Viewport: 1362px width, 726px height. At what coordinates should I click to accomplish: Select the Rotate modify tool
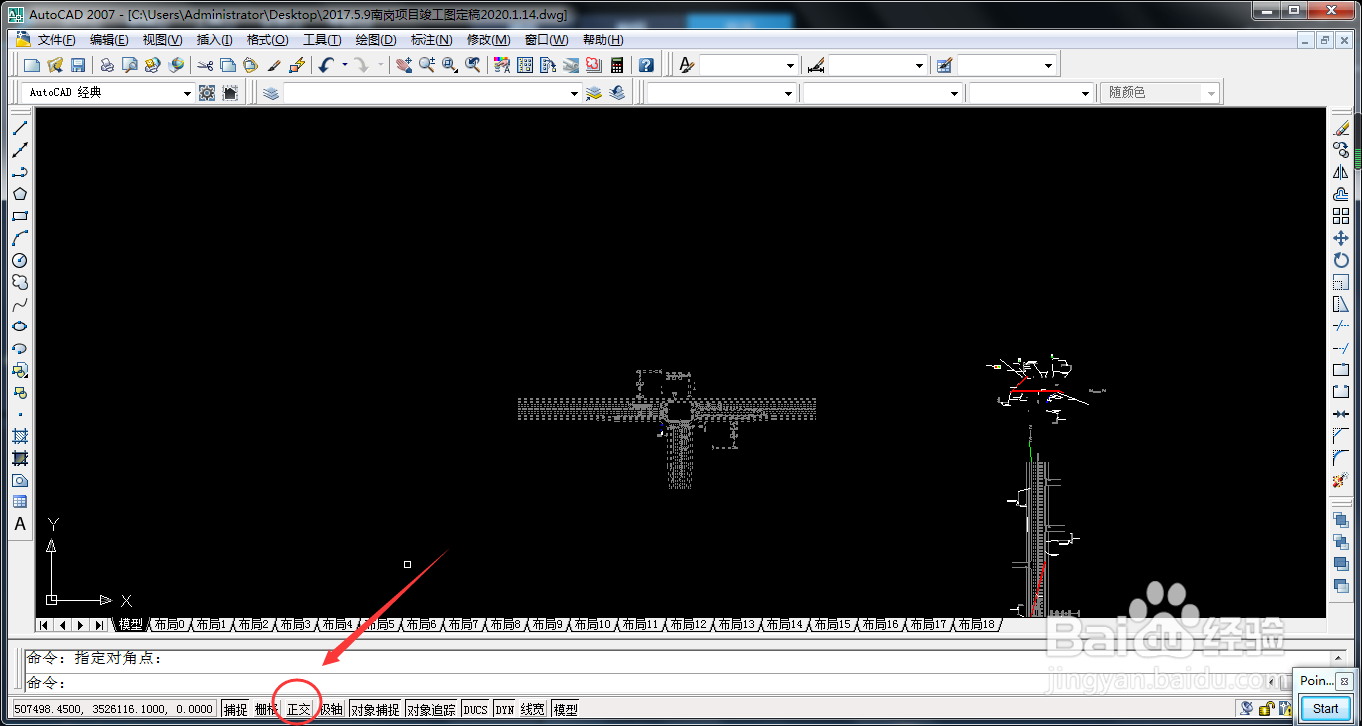point(1341,260)
